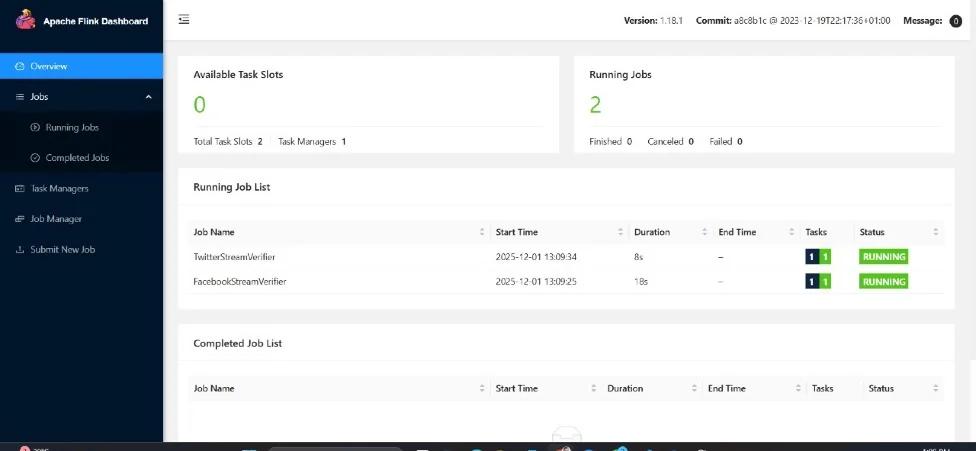Go to Task Managers page
The width and height of the screenshot is (976, 451).
[60, 188]
